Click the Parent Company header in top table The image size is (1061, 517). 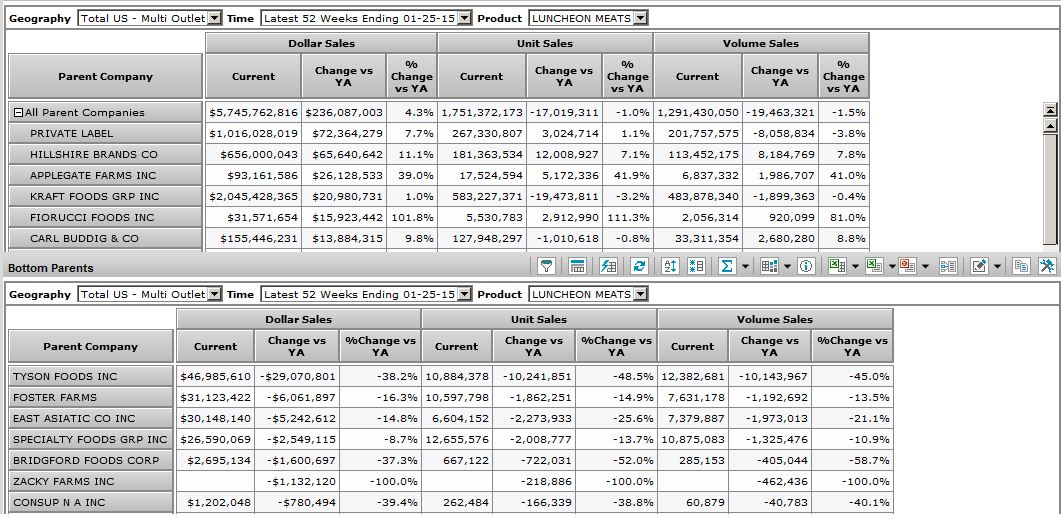click(x=105, y=76)
